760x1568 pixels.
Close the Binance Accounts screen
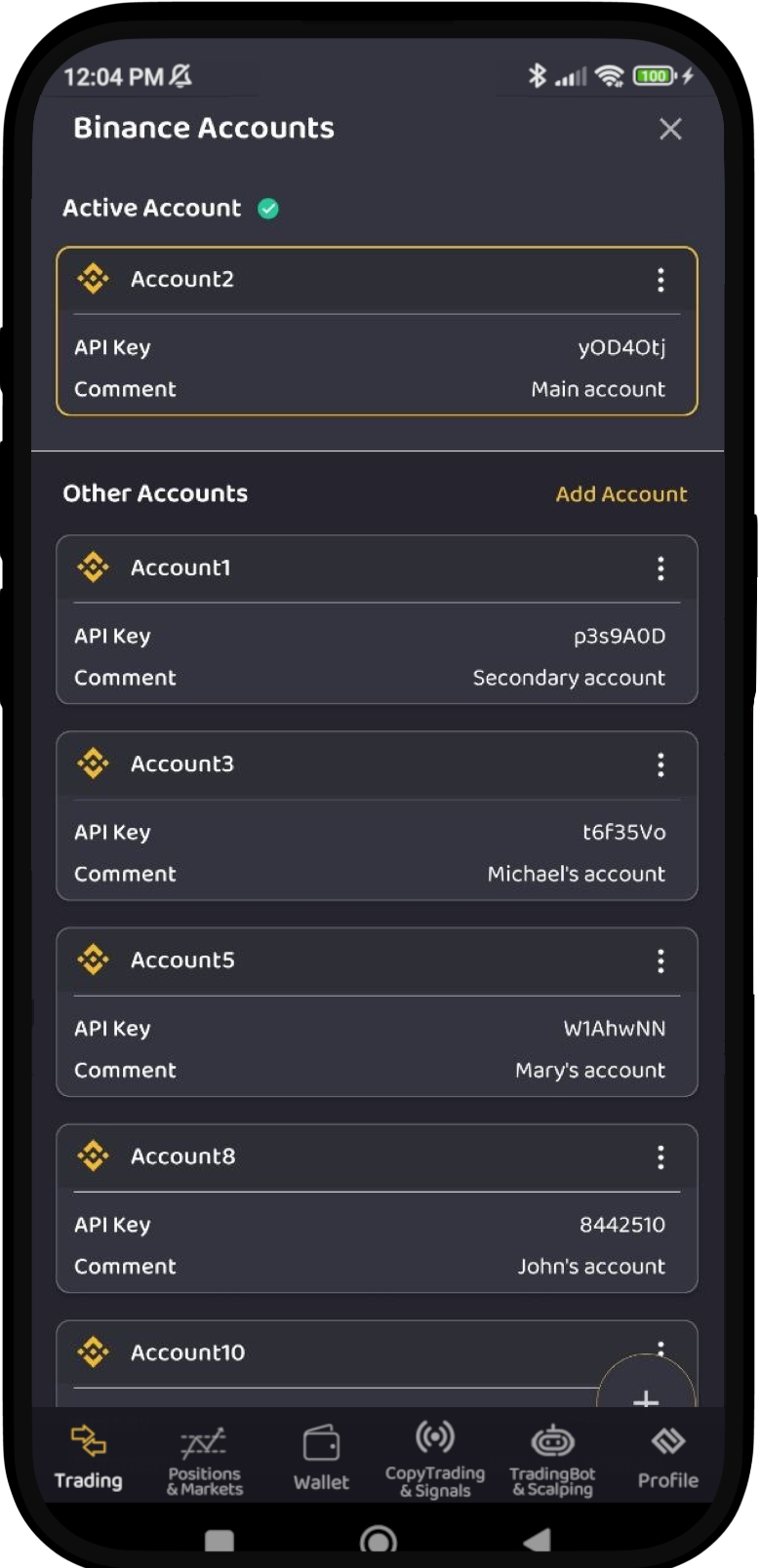point(670,129)
